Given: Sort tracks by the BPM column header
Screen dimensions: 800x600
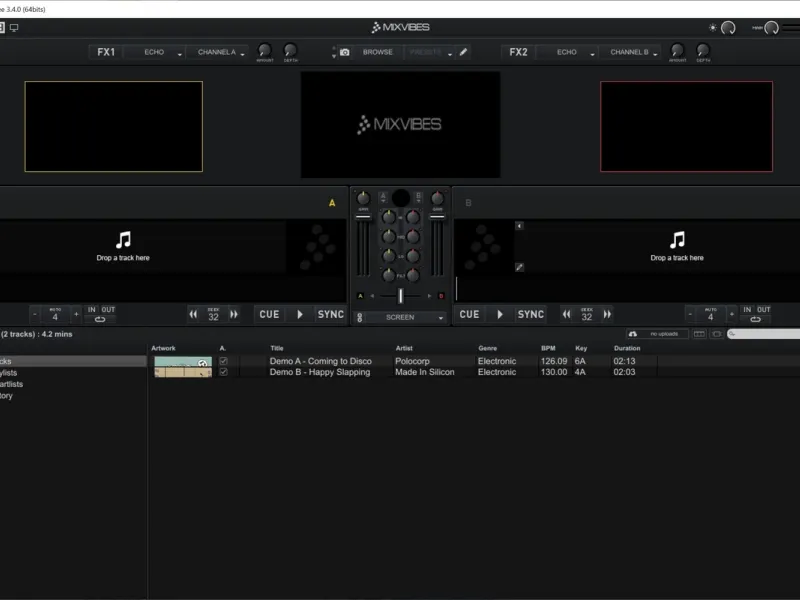Looking at the screenshot, I should [548, 348].
